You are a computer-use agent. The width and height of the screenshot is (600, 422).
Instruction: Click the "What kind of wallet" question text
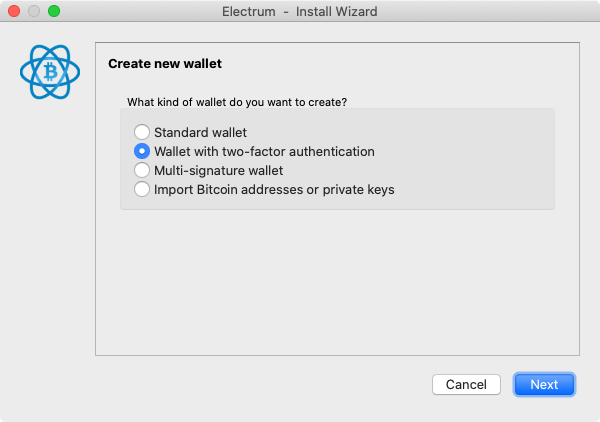[237, 102]
